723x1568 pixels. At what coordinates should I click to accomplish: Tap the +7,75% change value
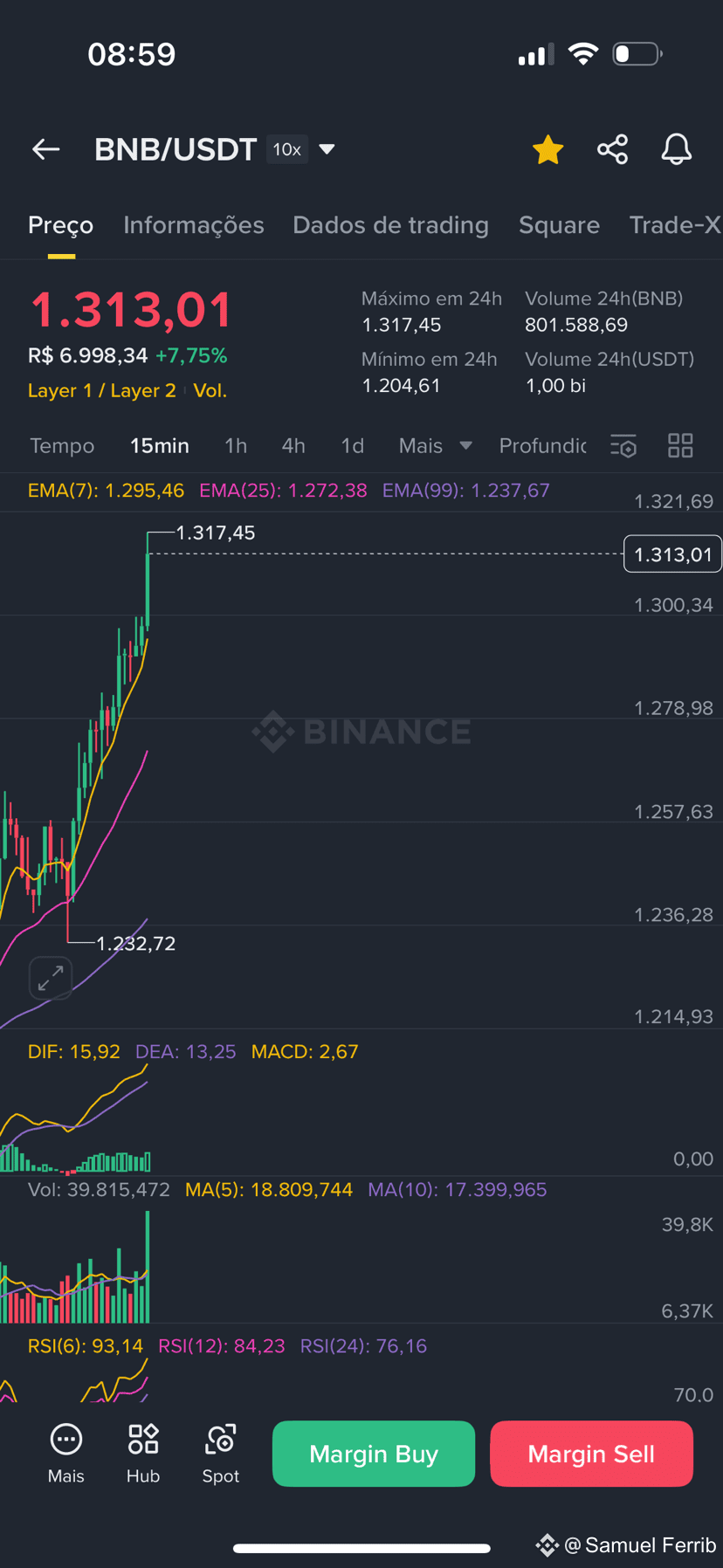191,356
